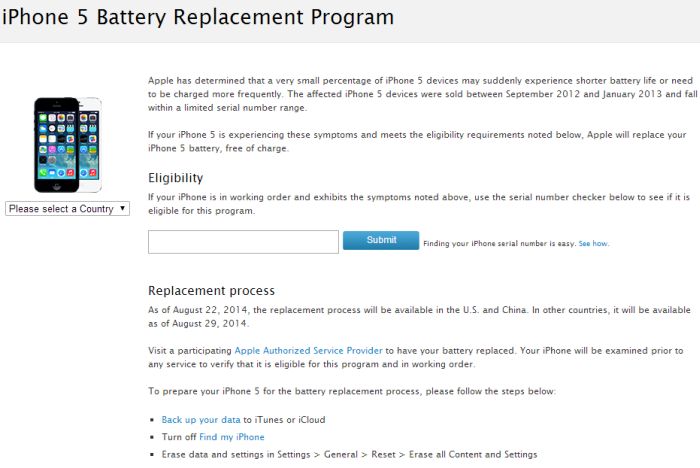Tap the red Music icon on the white iPhone

[x=93, y=172]
